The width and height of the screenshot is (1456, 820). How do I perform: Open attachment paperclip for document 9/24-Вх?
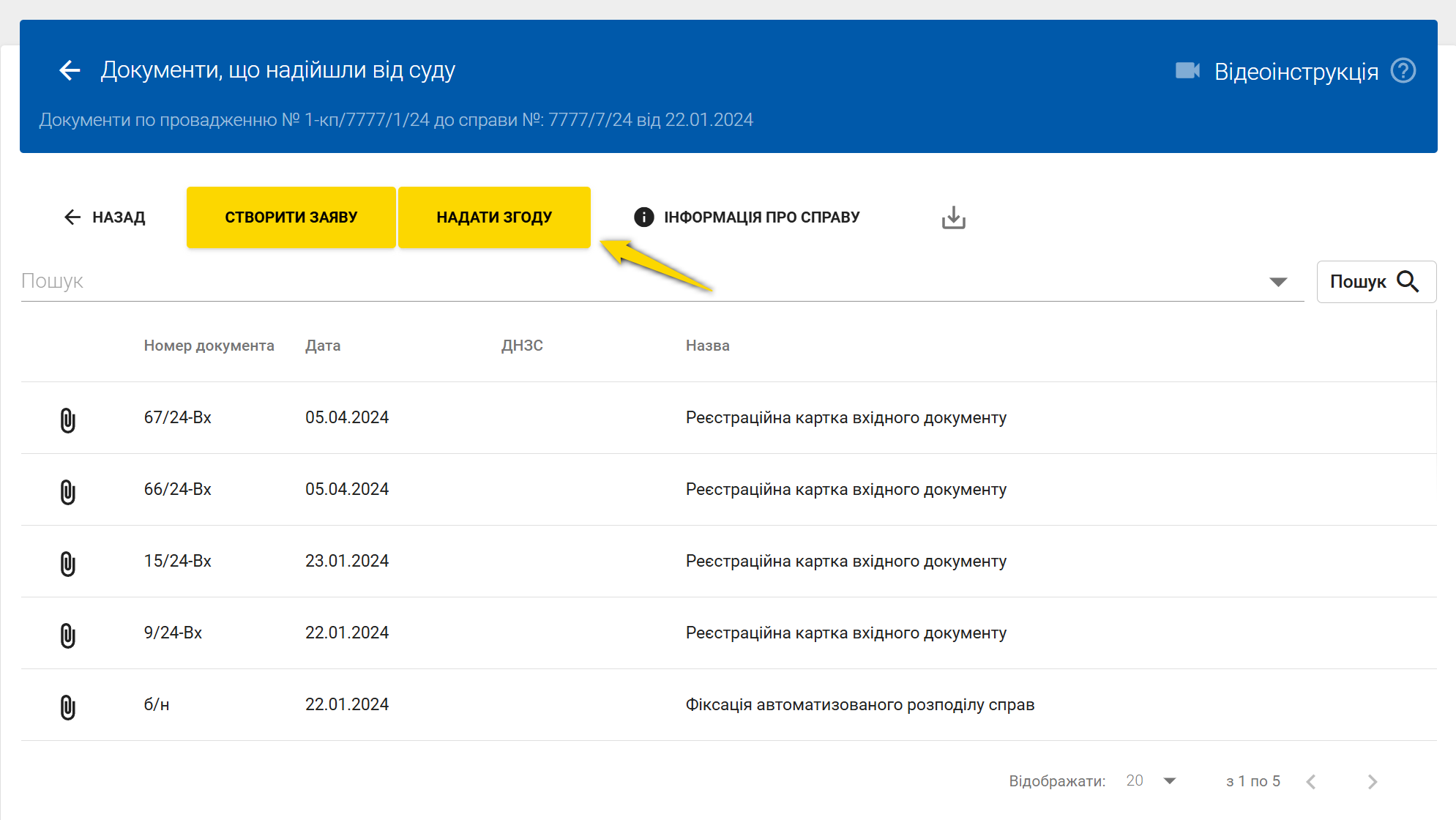(67, 635)
